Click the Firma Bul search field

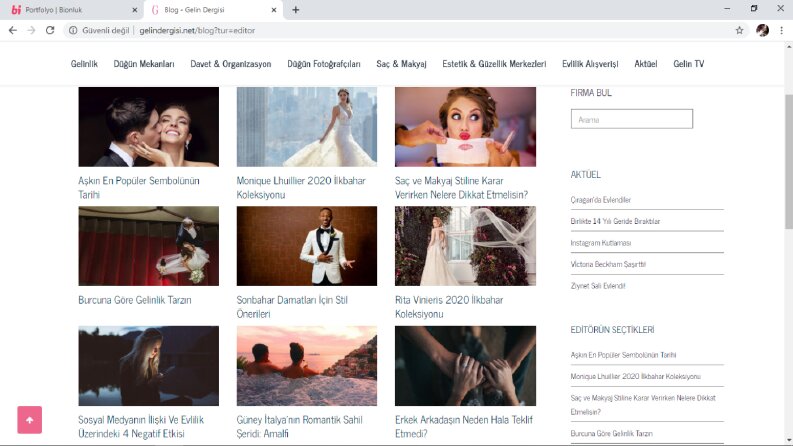[632, 119]
